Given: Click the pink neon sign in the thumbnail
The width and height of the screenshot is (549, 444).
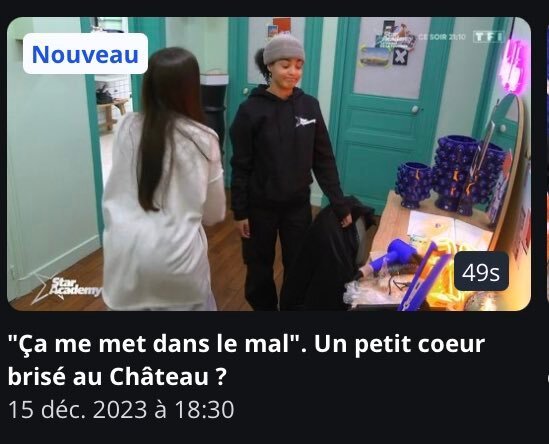Looking at the screenshot, I should pyautogui.click(x=514, y=66).
